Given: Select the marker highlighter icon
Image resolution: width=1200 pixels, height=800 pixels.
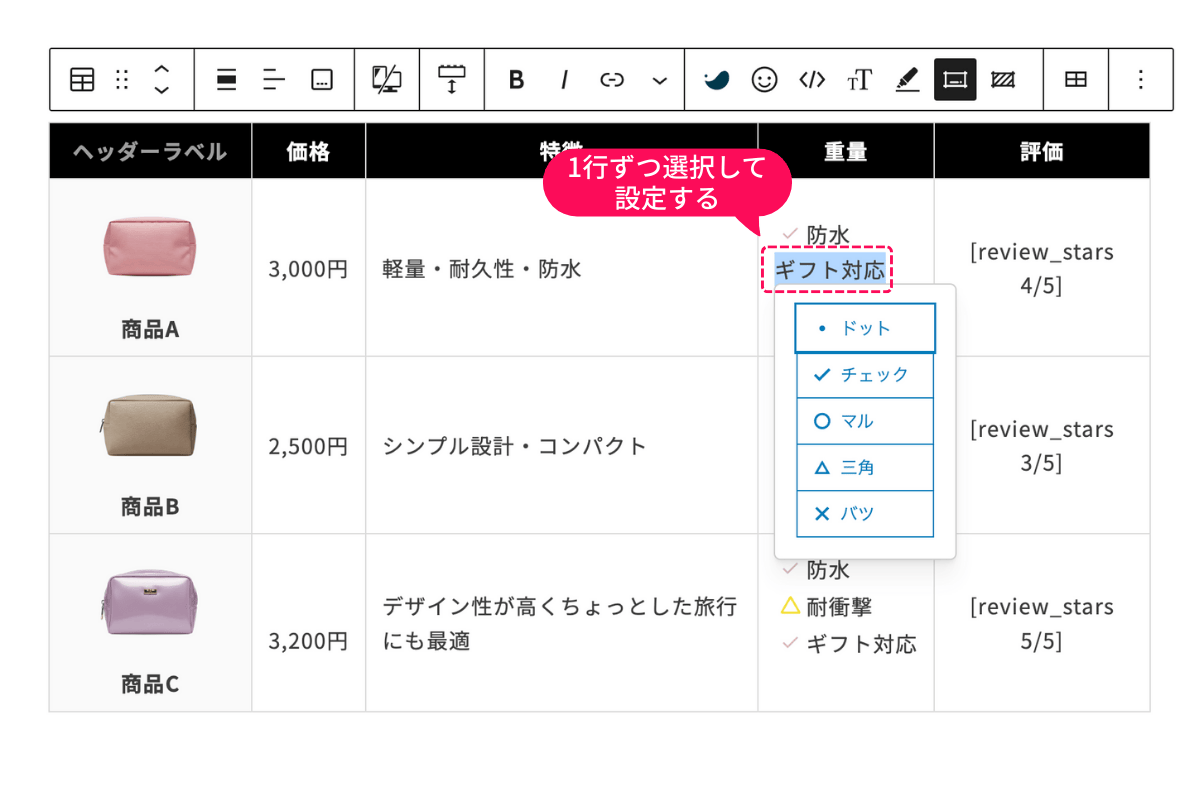Looking at the screenshot, I should click(x=906, y=79).
